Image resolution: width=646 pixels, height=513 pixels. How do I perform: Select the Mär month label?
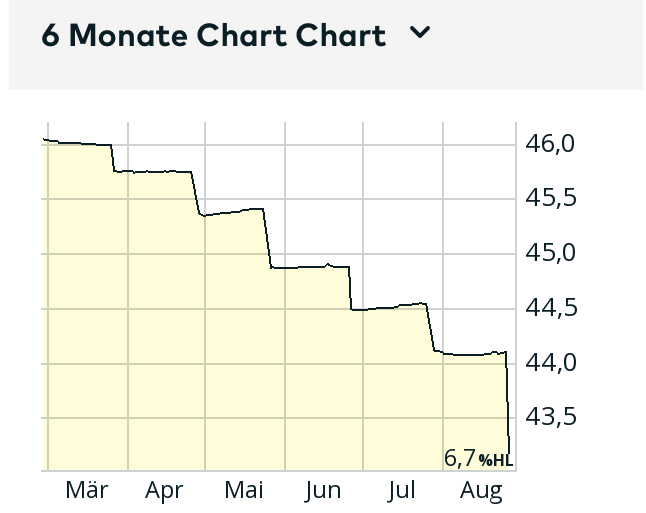[x=86, y=490]
